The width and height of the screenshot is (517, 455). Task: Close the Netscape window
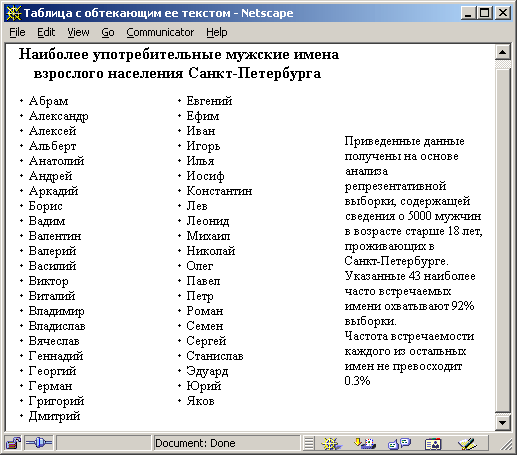pyautogui.click(x=503, y=13)
